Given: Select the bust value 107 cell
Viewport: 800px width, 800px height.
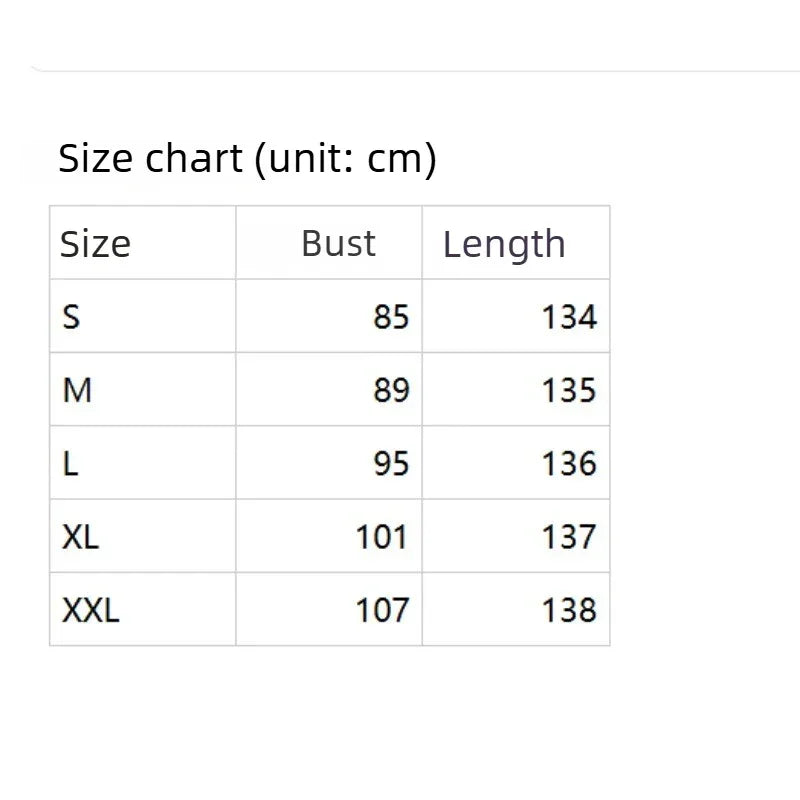Looking at the screenshot, I should click(x=382, y=610).
